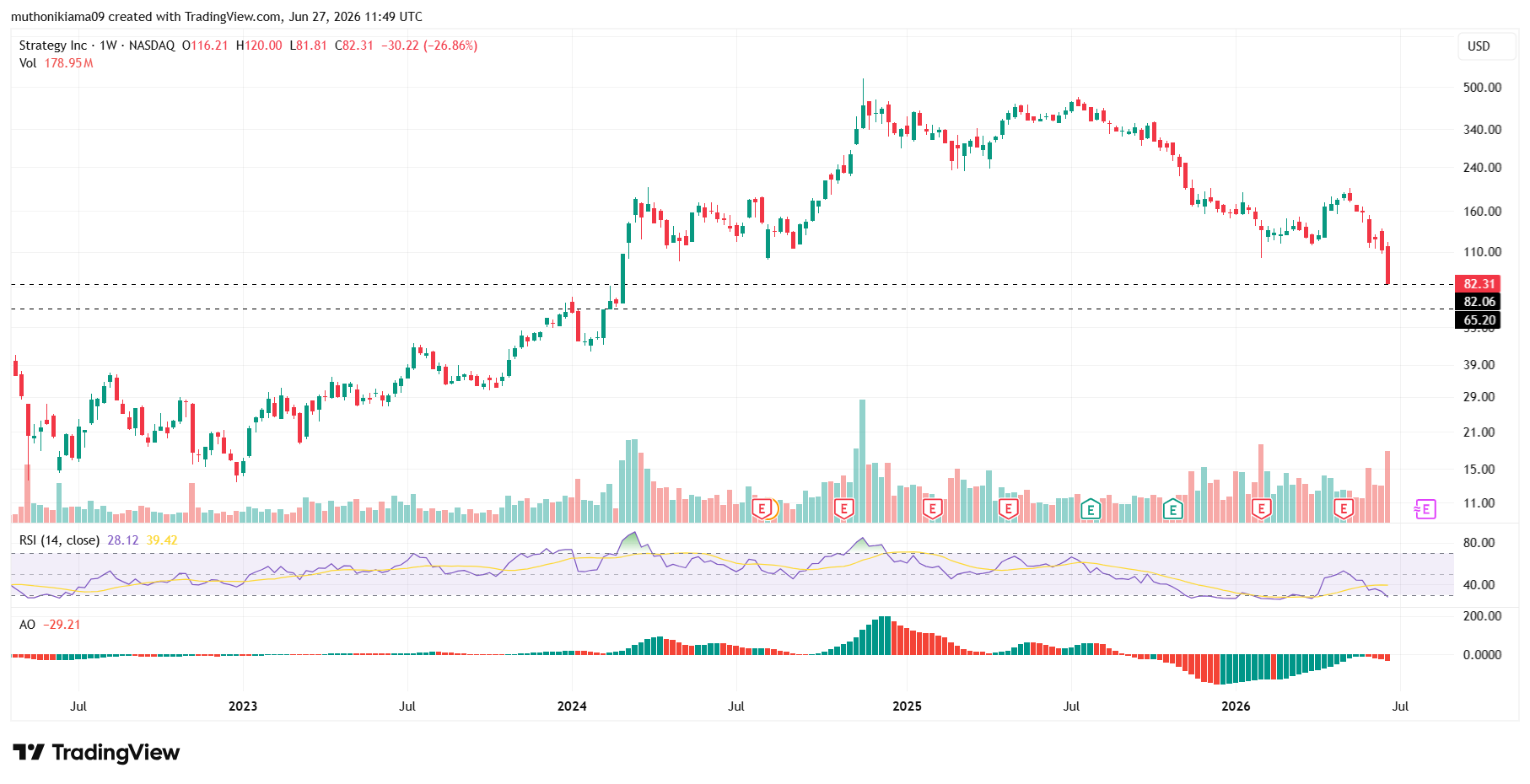The height and width of the screenshot is (784, 1530).
Task: Click the 11.00 price axis label
Action: click(1479, 503)
